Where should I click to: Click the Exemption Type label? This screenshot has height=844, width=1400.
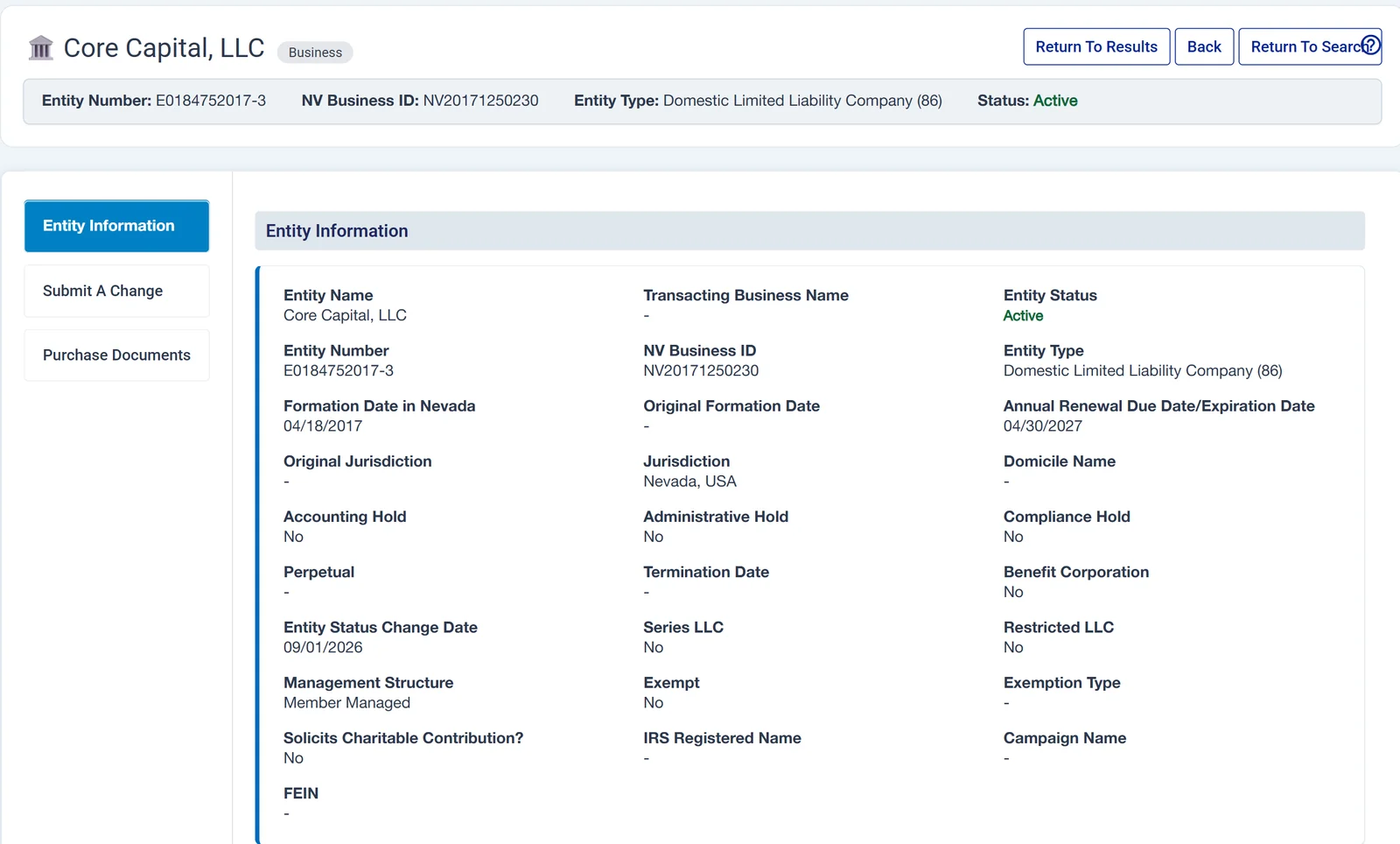click(1061, 683)
